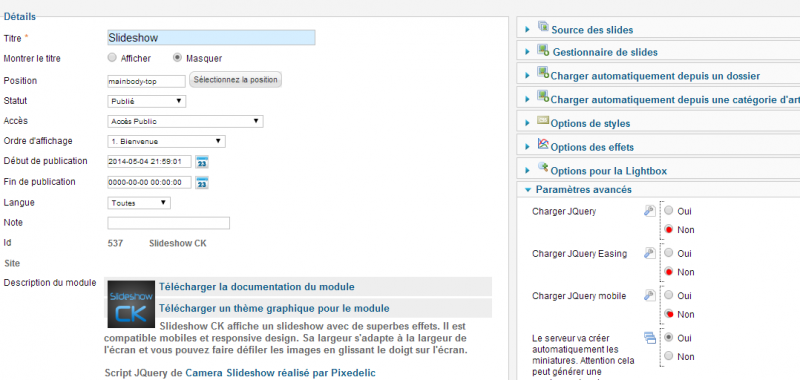Click the Source des slides panel icon
The height and width of the screenshot is (380, 800).
(543, 27)
